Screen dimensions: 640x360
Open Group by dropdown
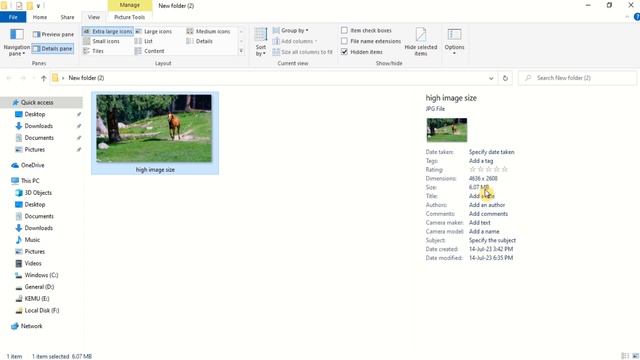(291, 31)
